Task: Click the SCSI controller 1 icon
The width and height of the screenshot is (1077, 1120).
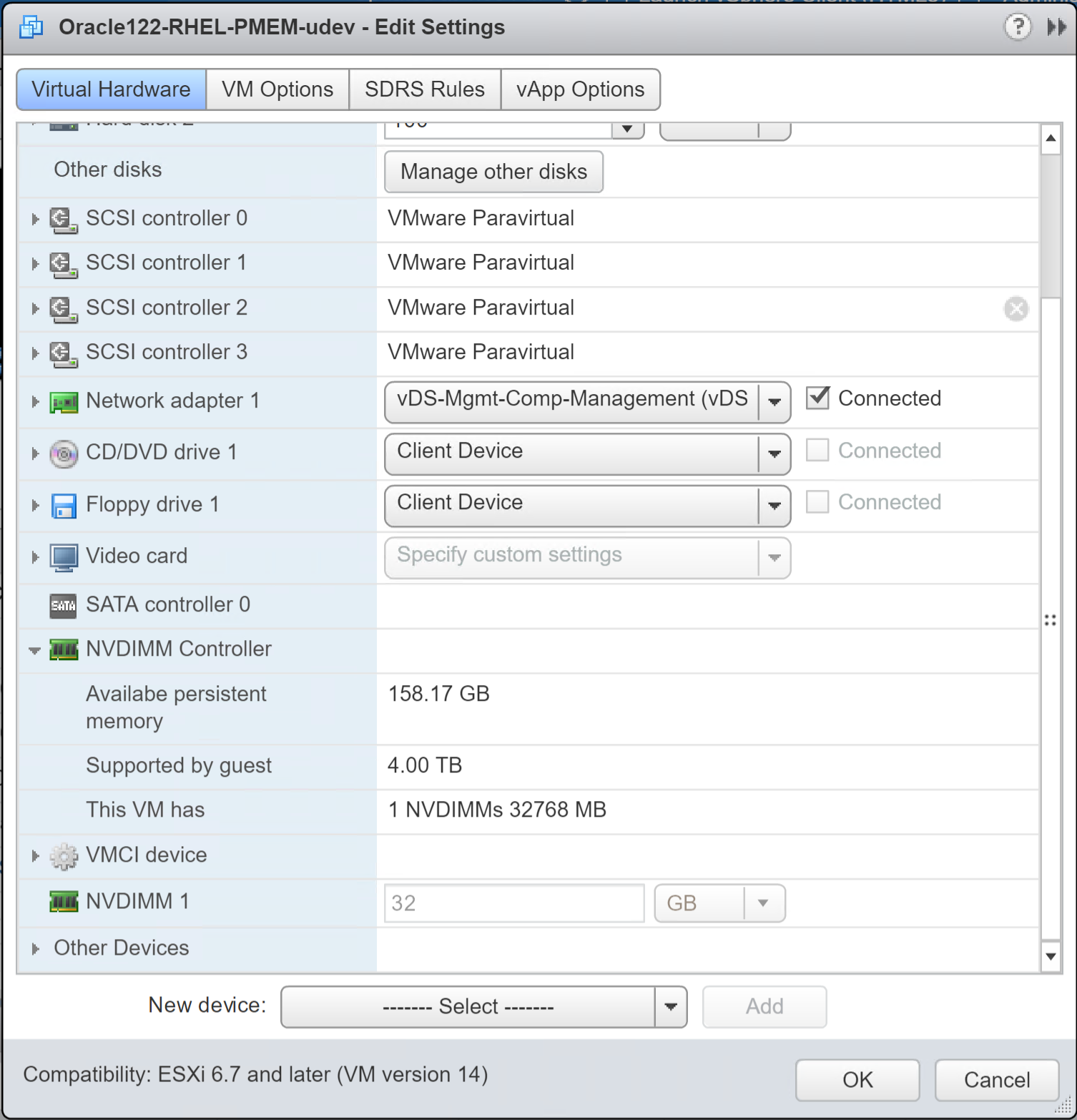Action: pyautogui.click(x=64, y=265)
